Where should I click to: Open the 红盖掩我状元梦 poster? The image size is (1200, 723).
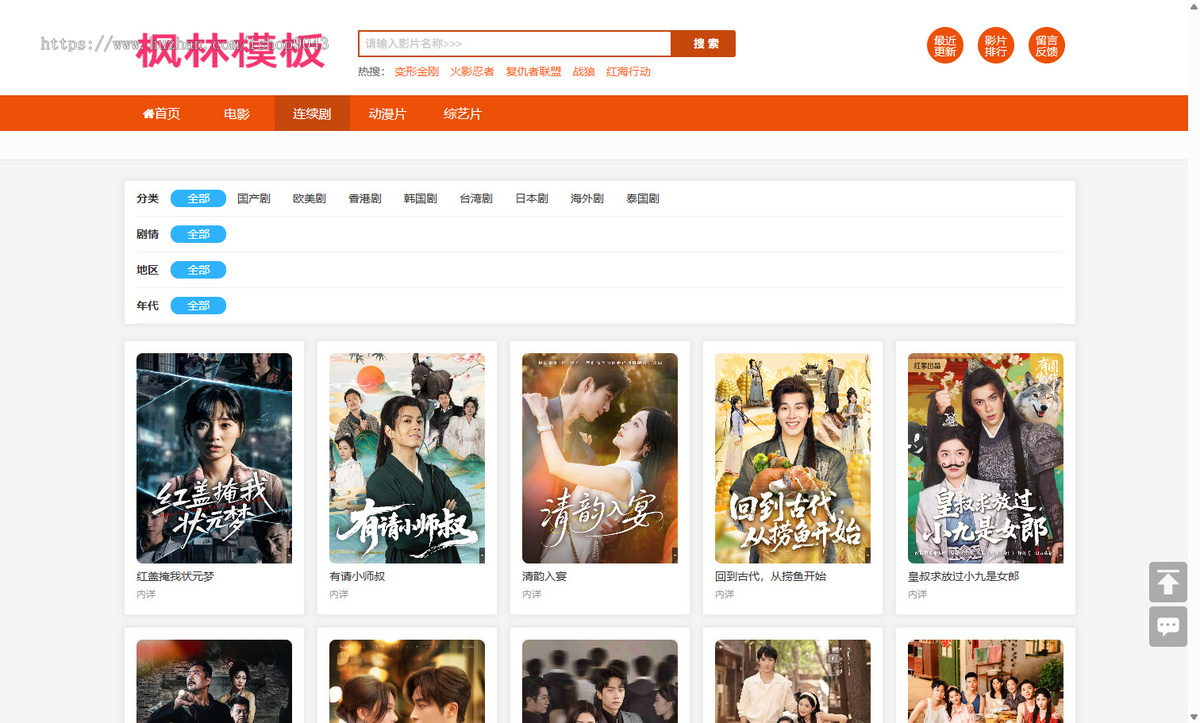(214, 458)
